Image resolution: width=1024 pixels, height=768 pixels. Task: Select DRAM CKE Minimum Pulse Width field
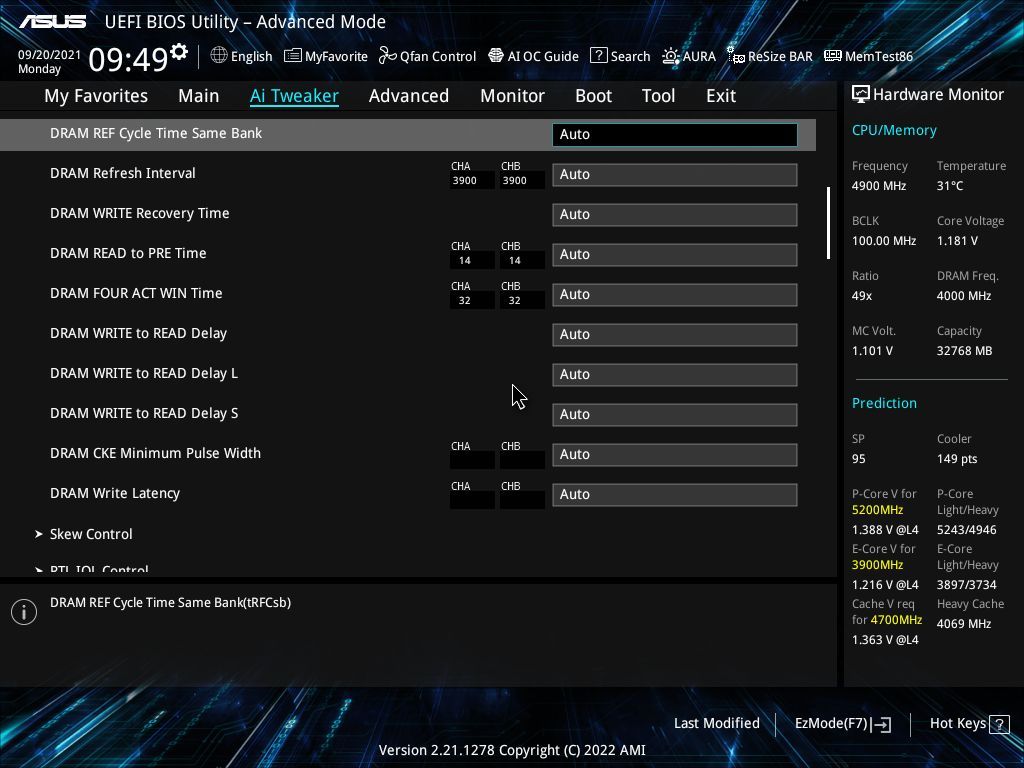point(675,455)
